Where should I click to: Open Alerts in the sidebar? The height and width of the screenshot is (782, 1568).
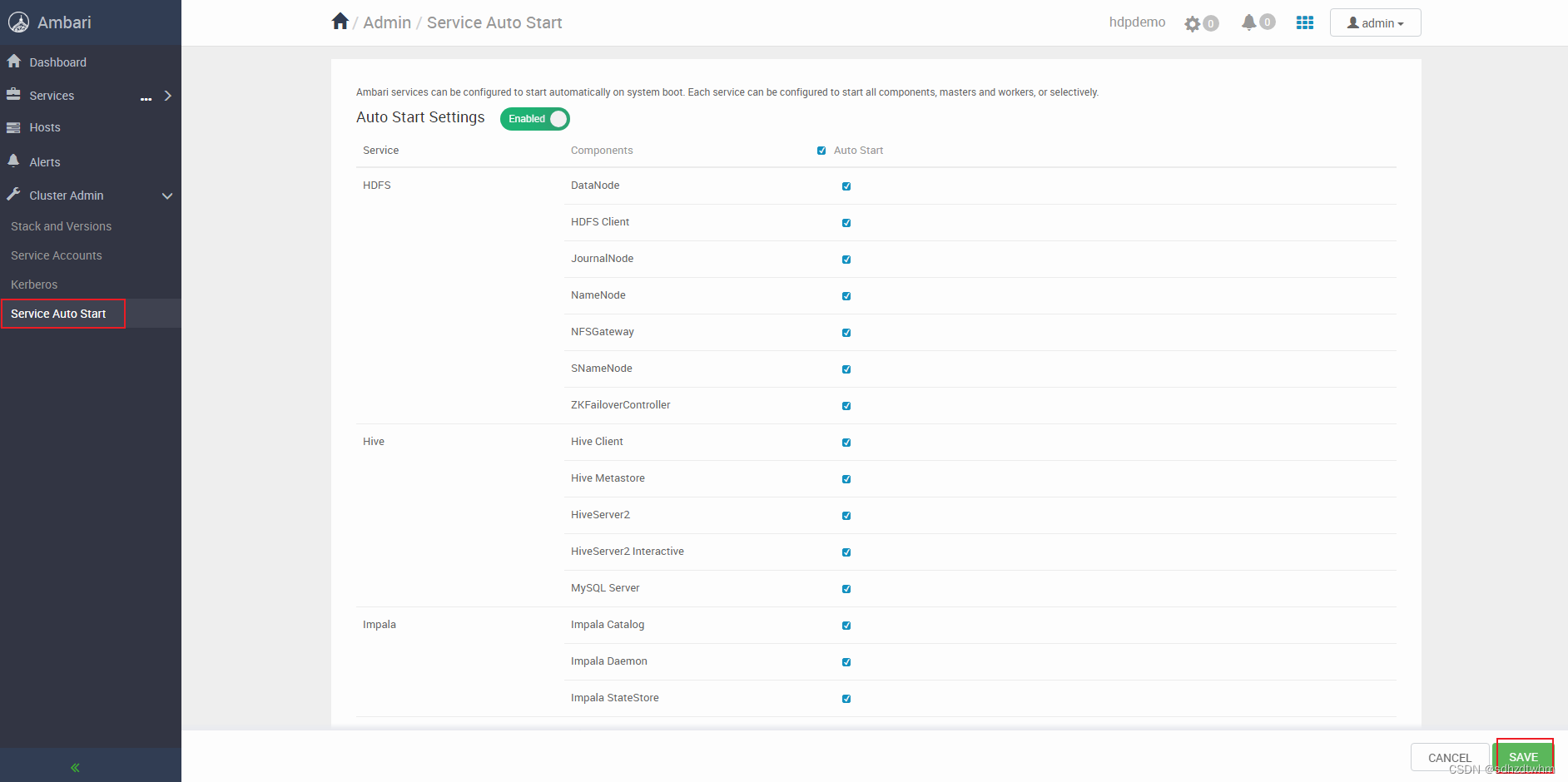[45, 162]
